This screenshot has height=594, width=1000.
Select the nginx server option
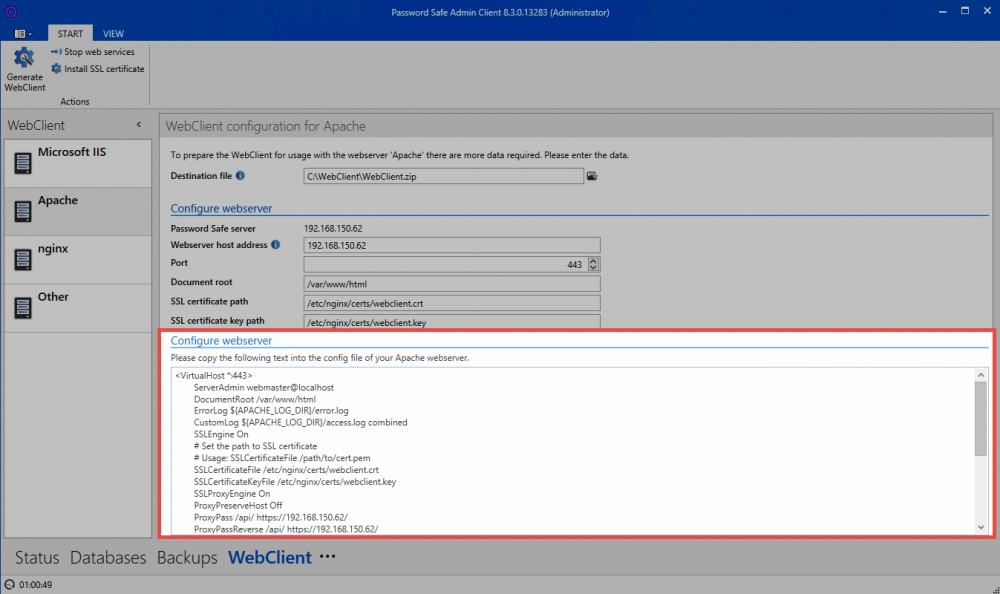click(x=78, y=260)
